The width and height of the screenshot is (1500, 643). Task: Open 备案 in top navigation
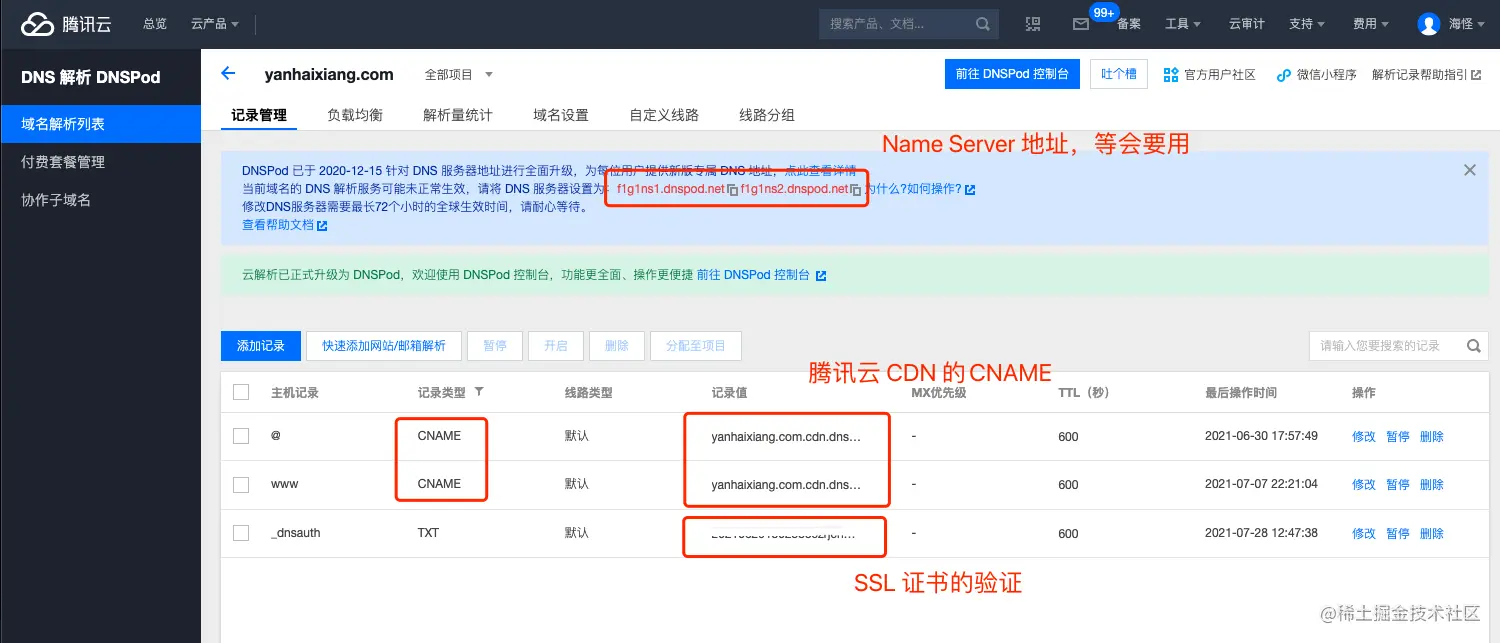1129,24
